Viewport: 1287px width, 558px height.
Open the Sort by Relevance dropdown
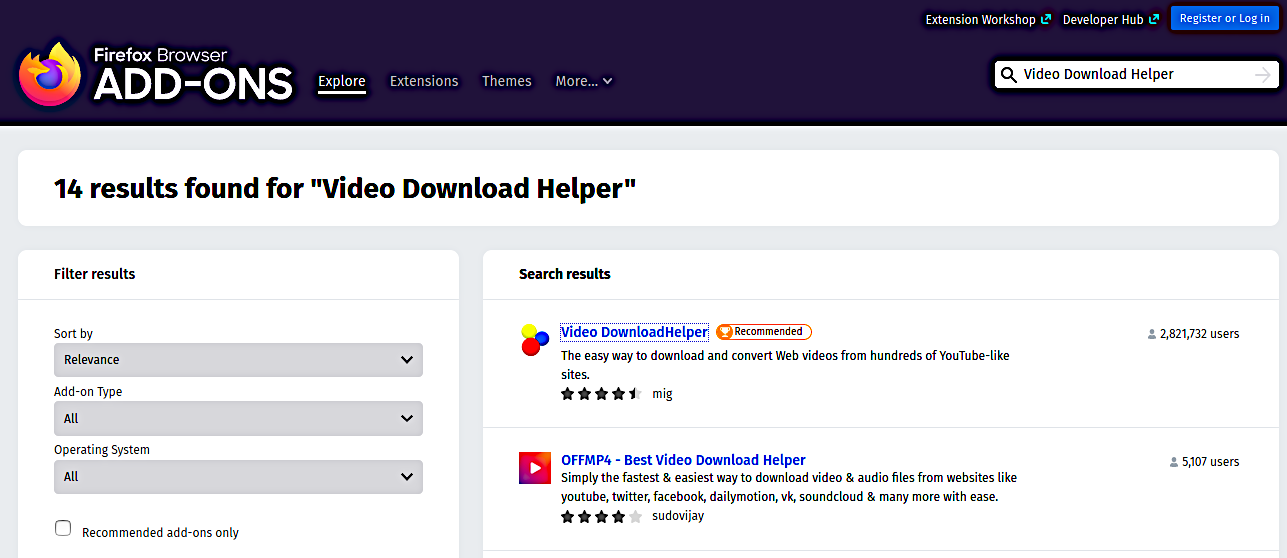tap(238, 360)
